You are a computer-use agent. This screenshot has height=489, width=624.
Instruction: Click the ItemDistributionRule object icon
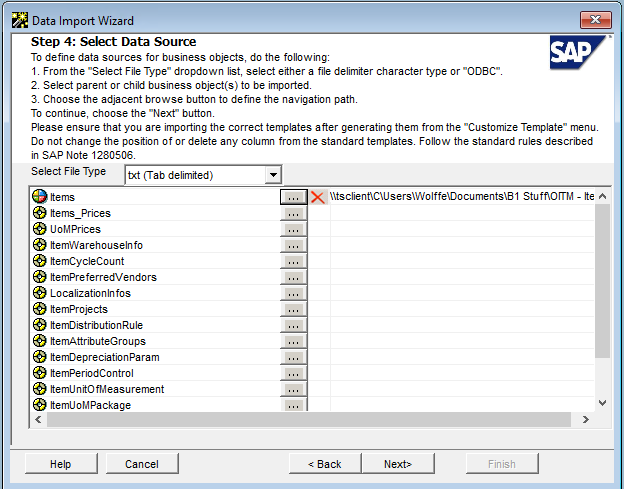pos(39,325)
